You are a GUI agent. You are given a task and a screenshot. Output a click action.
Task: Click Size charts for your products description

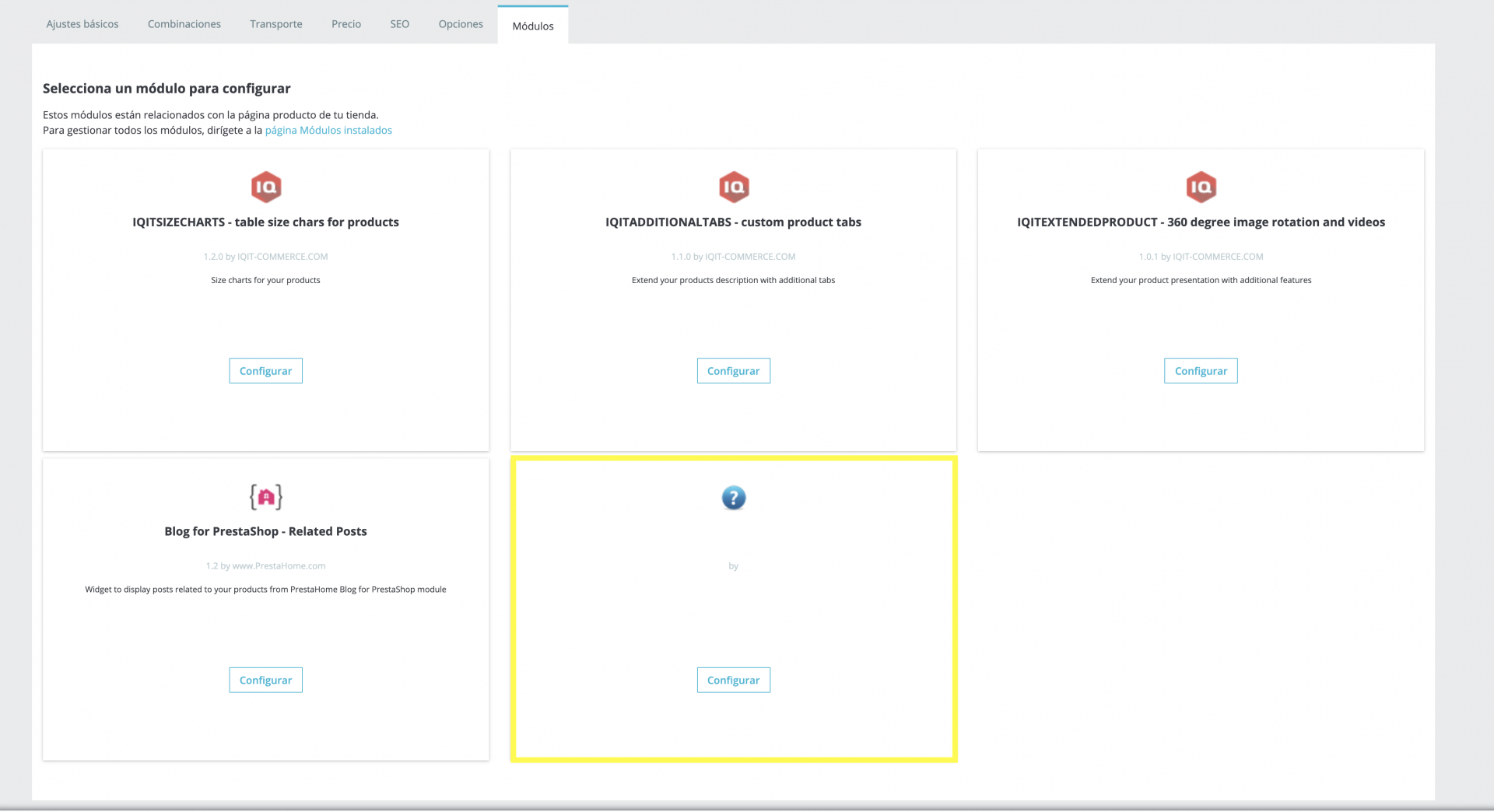(266, 280)
